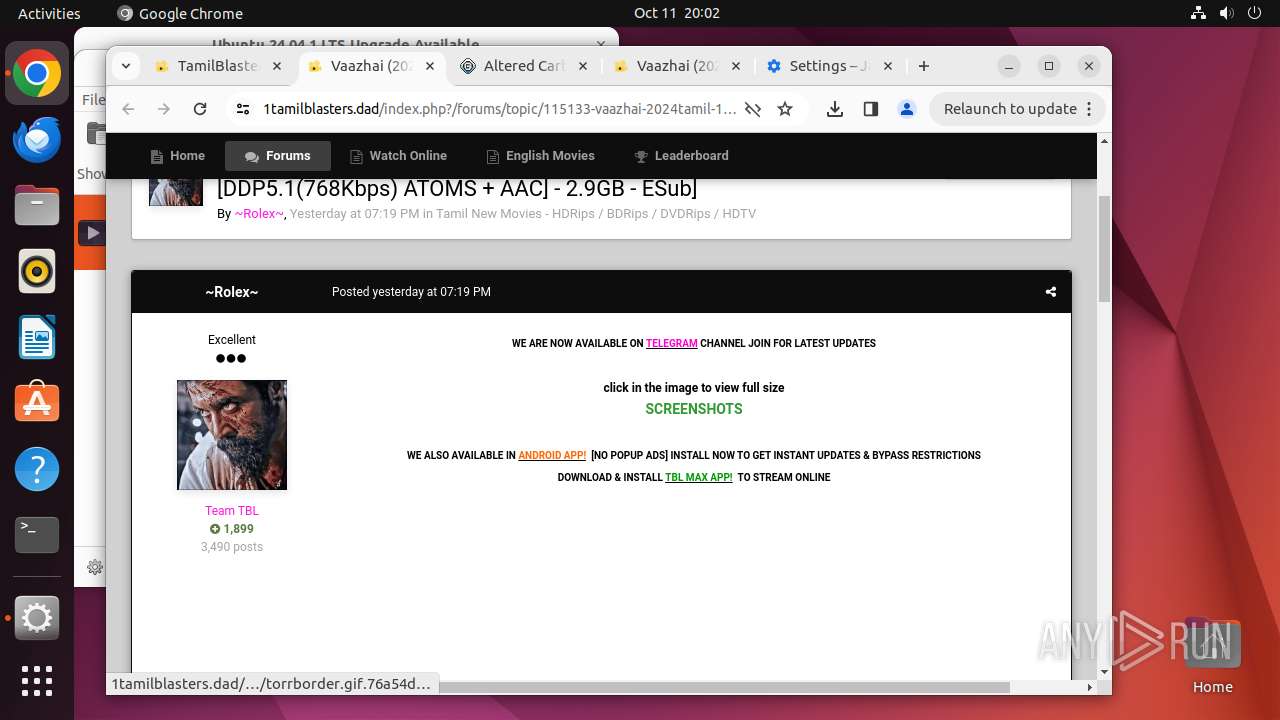Close the active Vaazhai tab
The height and width of the screenshot is (720, 1280).
430,66
